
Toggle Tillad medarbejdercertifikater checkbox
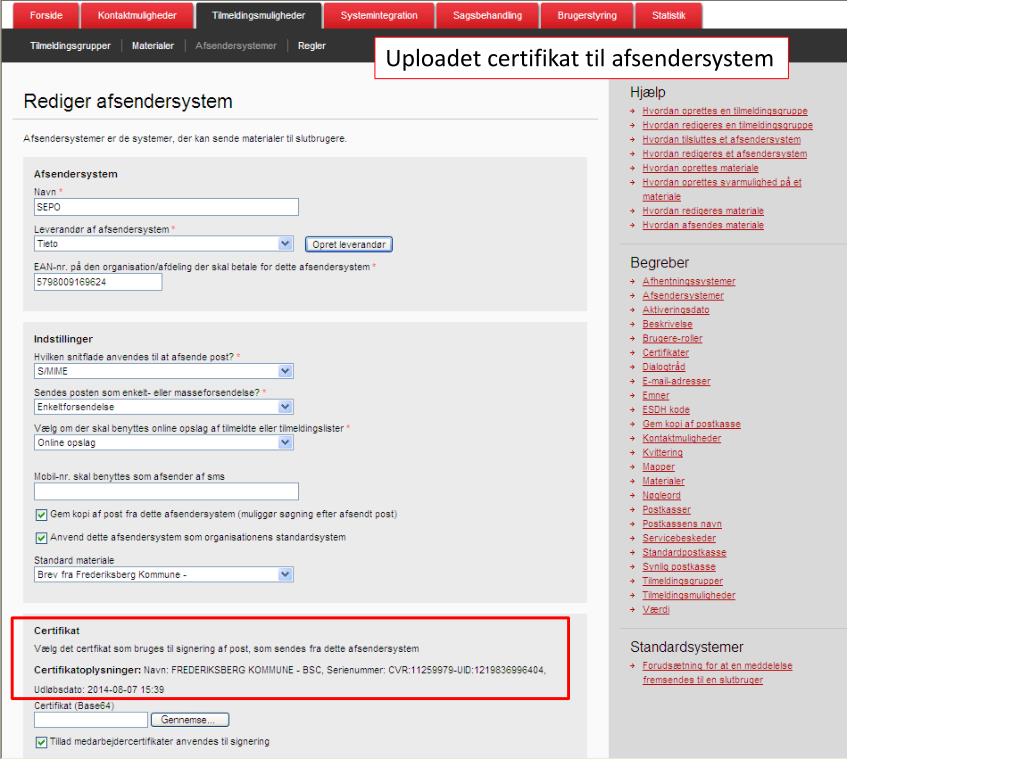click(41, 742)
